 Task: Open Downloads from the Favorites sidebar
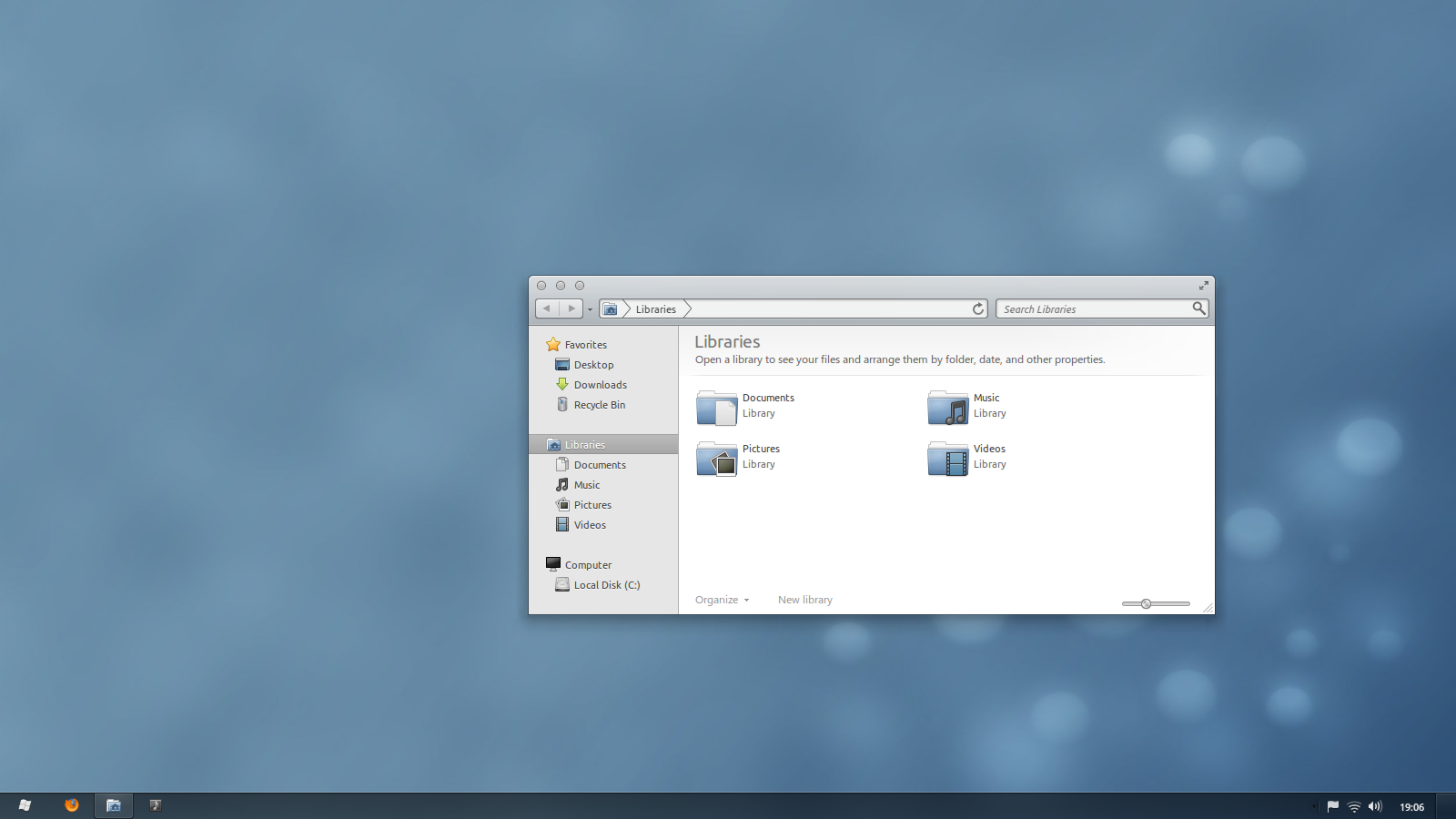tap(599, 384)
